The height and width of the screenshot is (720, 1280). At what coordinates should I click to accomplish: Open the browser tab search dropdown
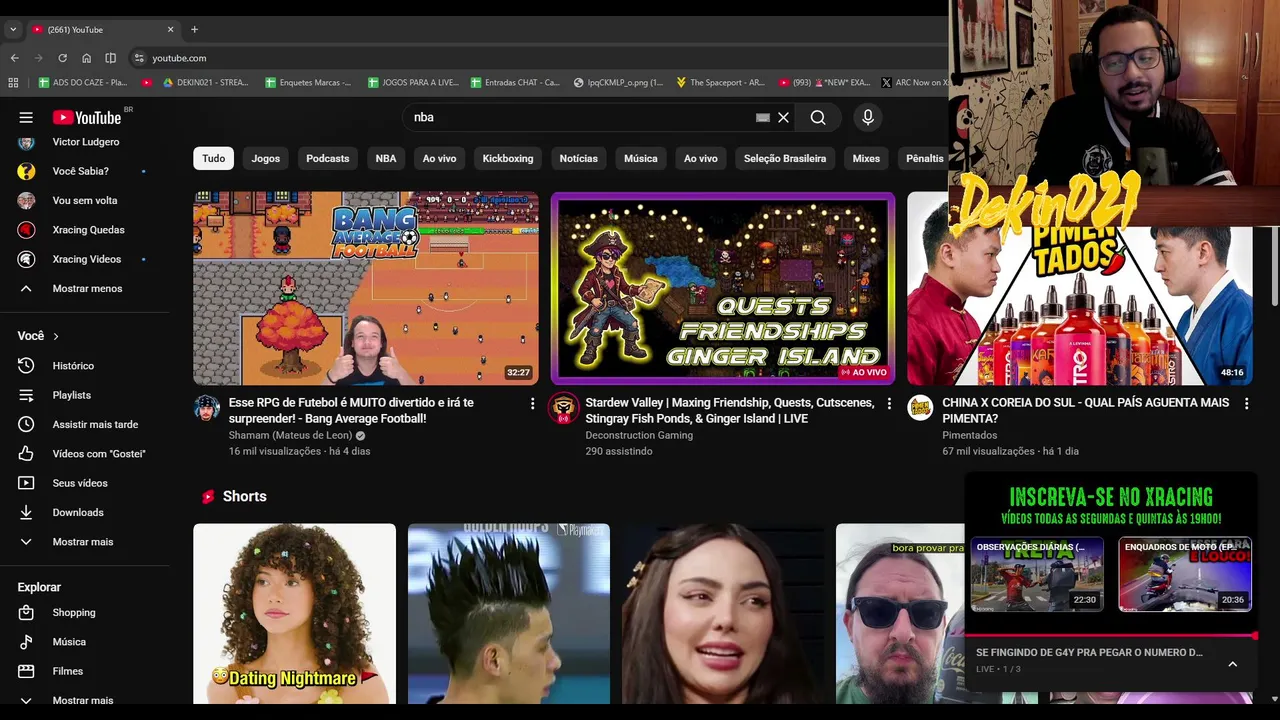point(13,30)
